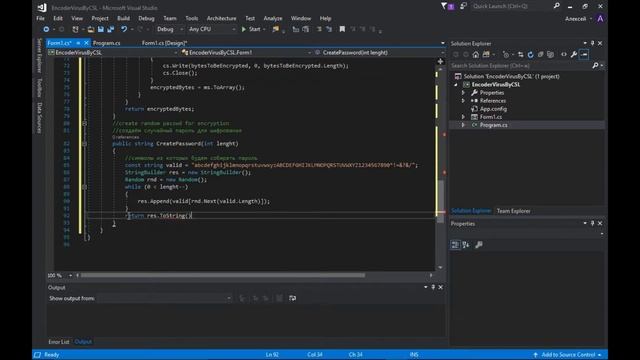Click the New Project icon in toolbar
Viewport: 640px width, 360px height.
point(75,29)
